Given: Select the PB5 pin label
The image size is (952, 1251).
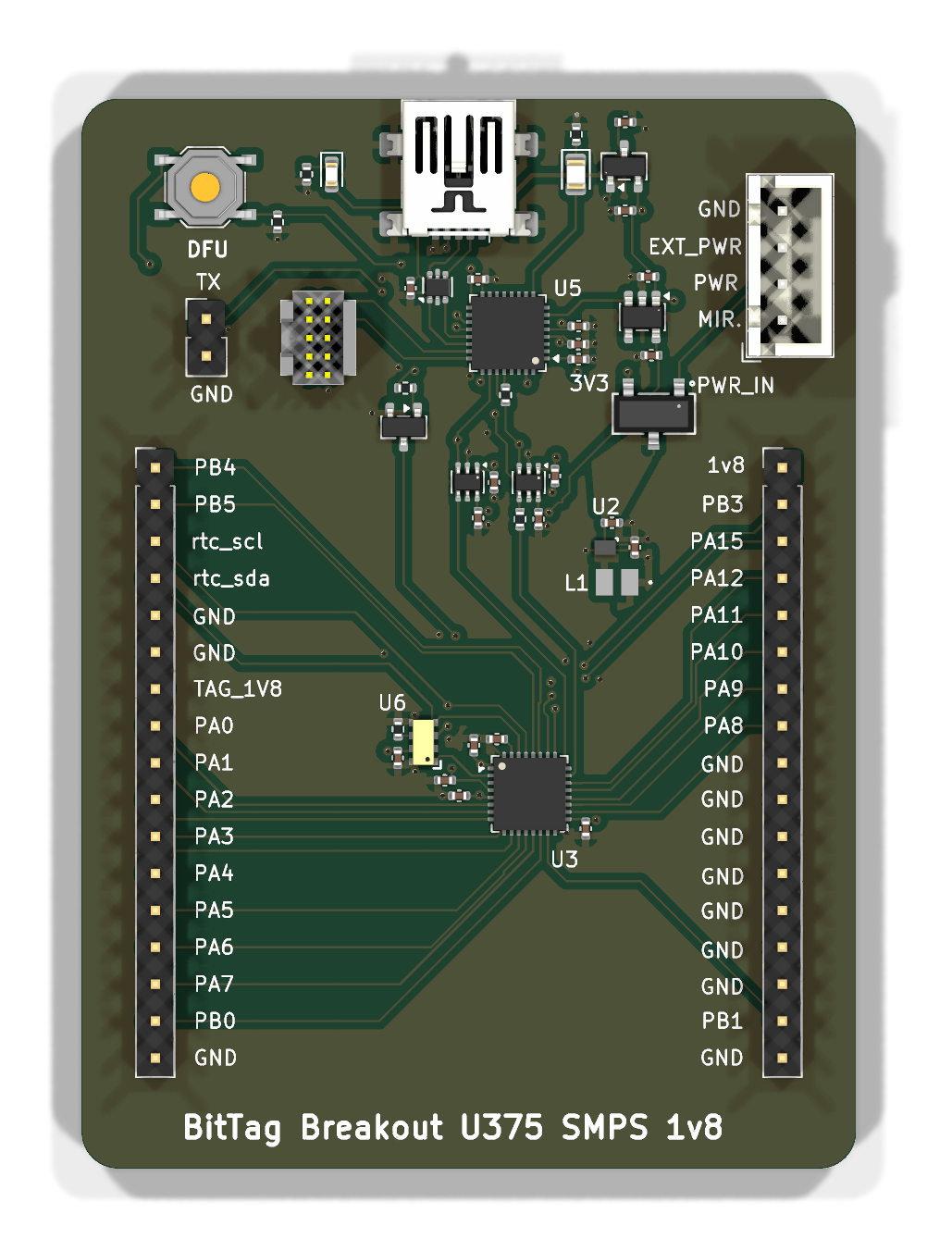Looking at the screenshot, I should point(215,504).
